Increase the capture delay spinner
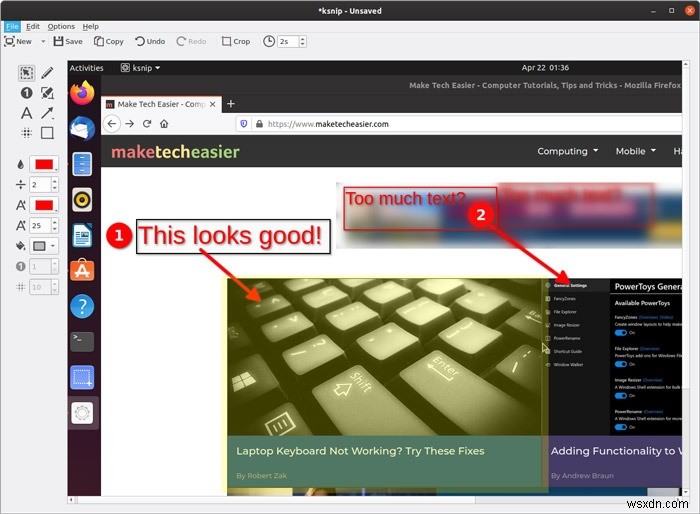 coord(303,38)
